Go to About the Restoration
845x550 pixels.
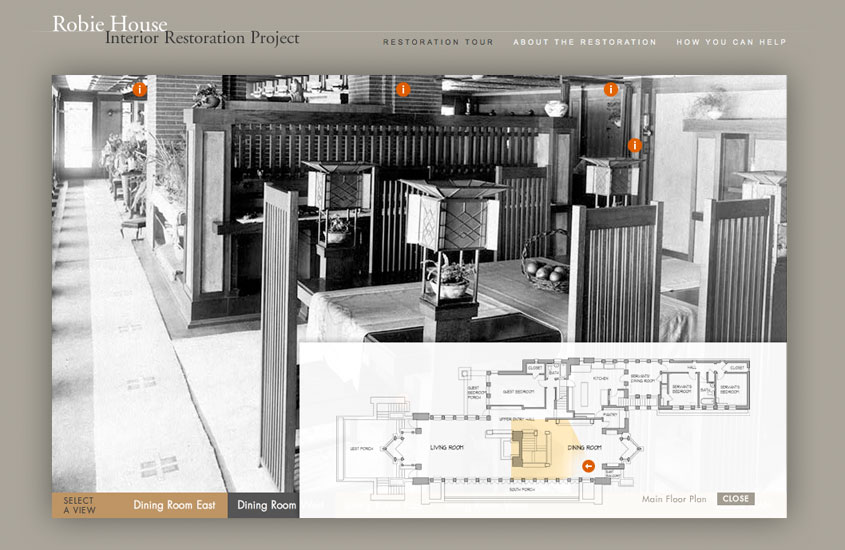585,42
